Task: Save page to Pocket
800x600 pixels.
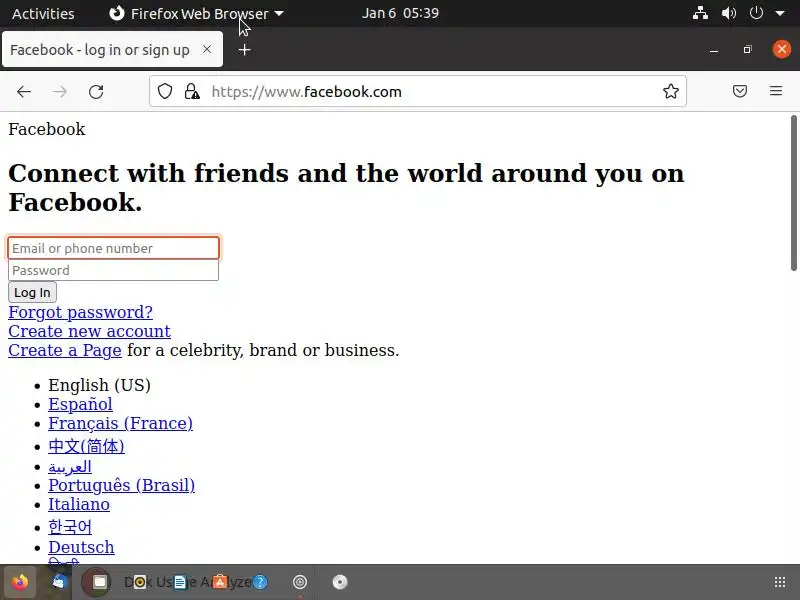Action: click(x=740, y=91)
